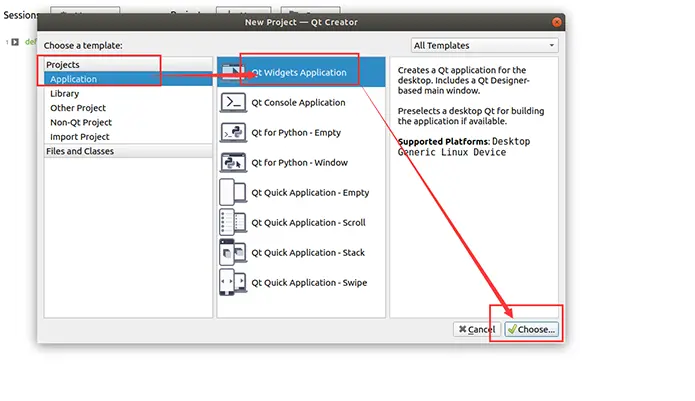Click the Qt Widgets Application icon
This screenshot has width=695, height=401.
click(x=233, y=72)
